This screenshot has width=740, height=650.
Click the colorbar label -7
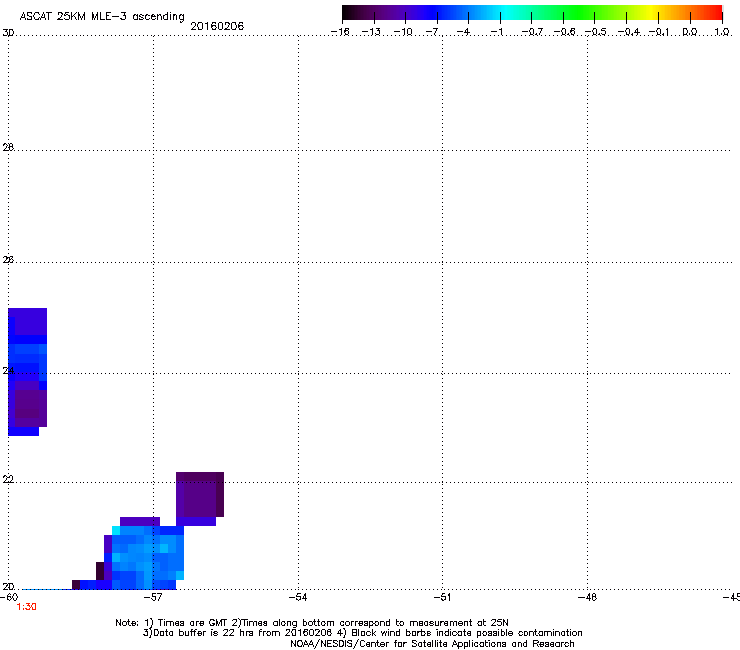pos(432,32)
